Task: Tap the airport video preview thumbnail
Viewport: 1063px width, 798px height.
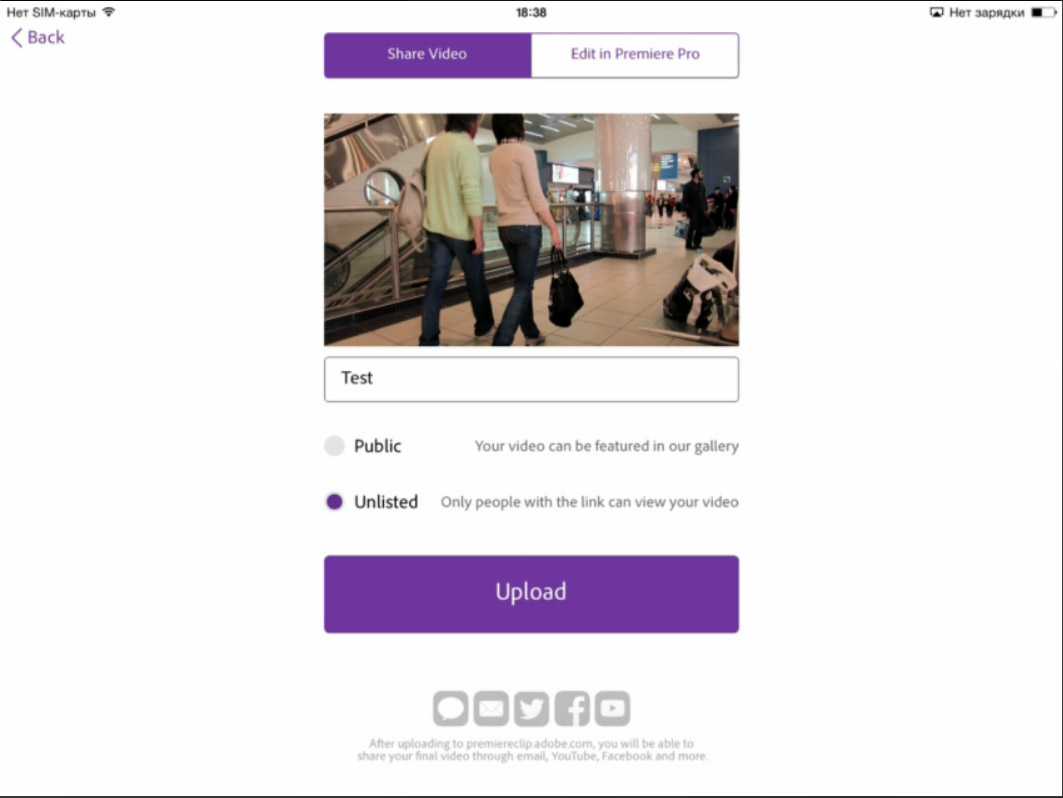Action: 532,230
